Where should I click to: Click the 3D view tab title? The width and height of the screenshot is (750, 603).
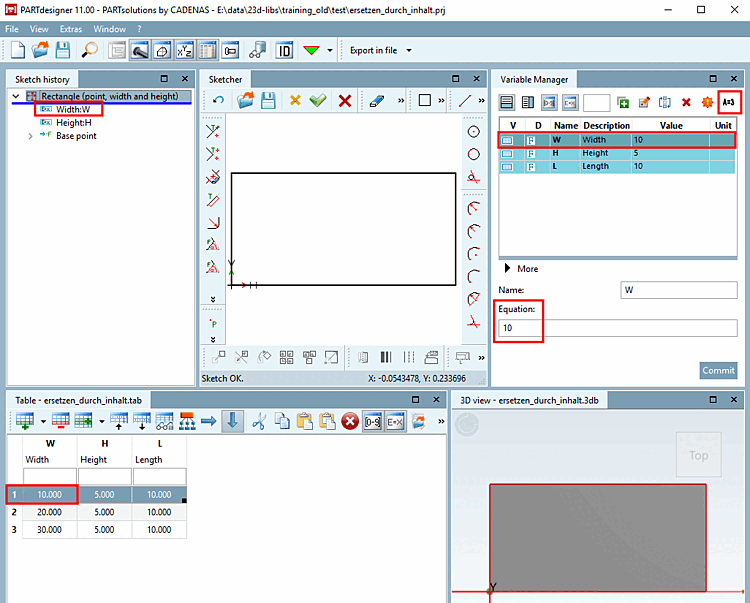pos(529,401)
